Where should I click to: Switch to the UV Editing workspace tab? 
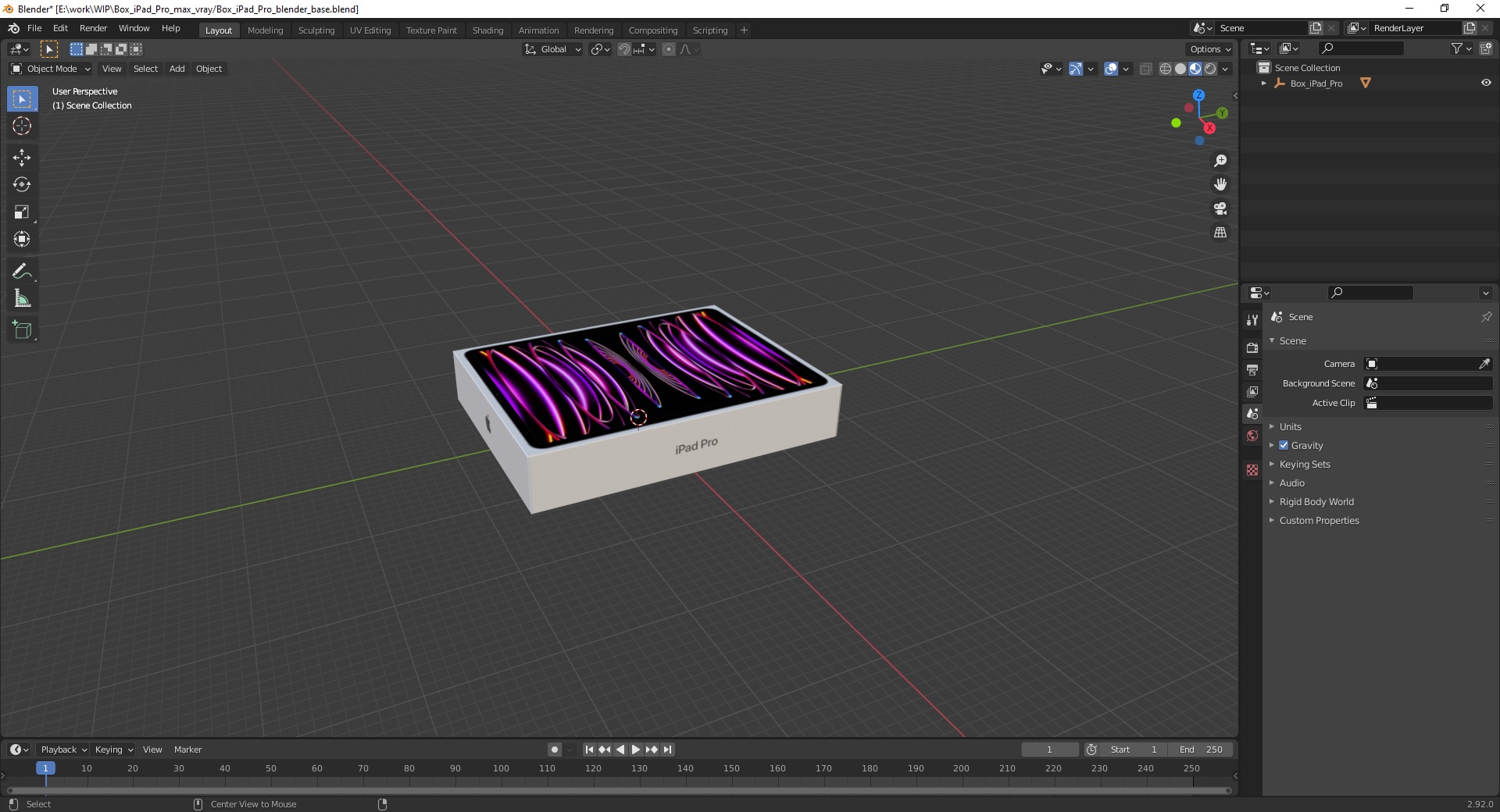click(x=370, y=30)
